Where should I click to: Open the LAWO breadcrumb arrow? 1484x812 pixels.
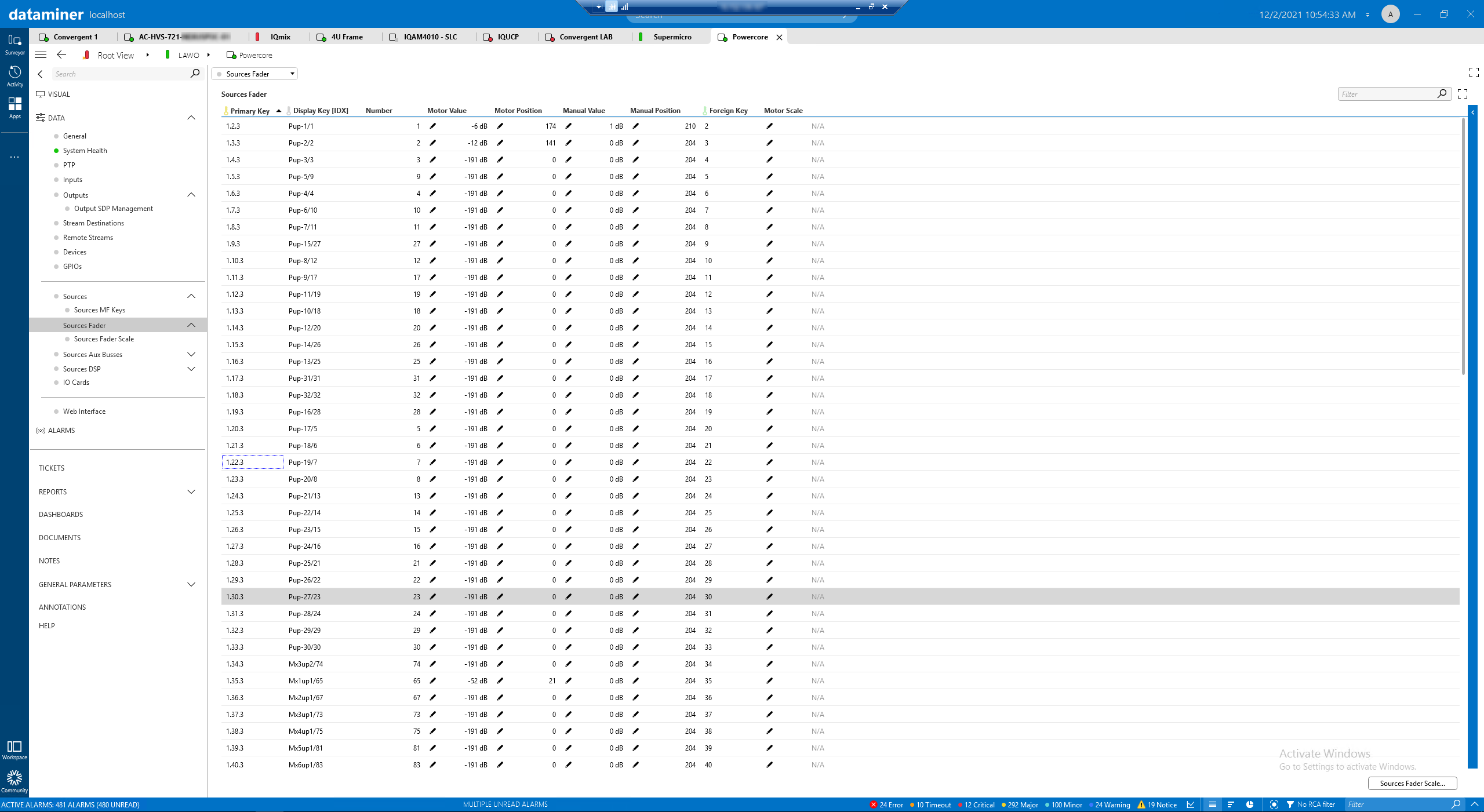[209, 55]
